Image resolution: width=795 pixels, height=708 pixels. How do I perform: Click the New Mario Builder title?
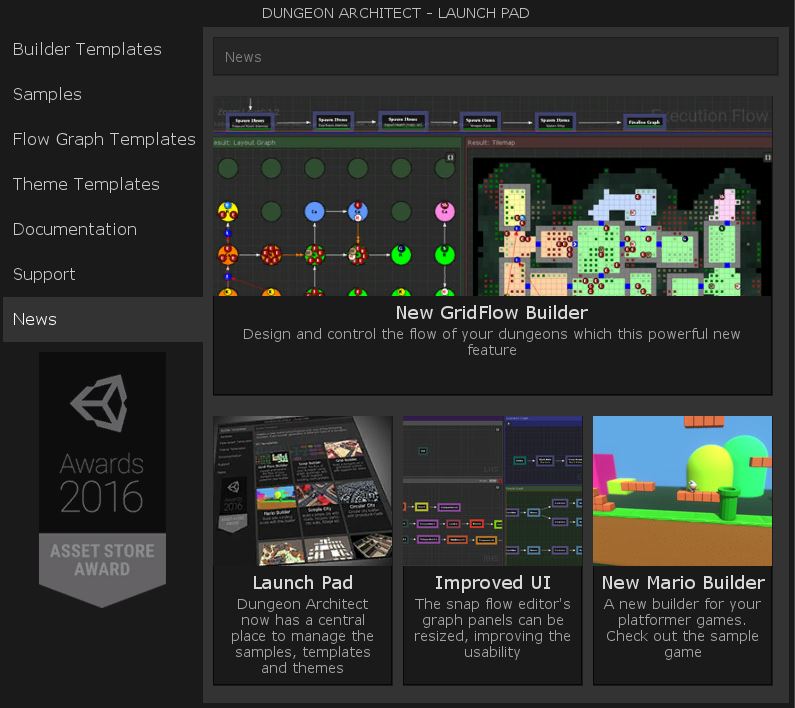[683, 583]
